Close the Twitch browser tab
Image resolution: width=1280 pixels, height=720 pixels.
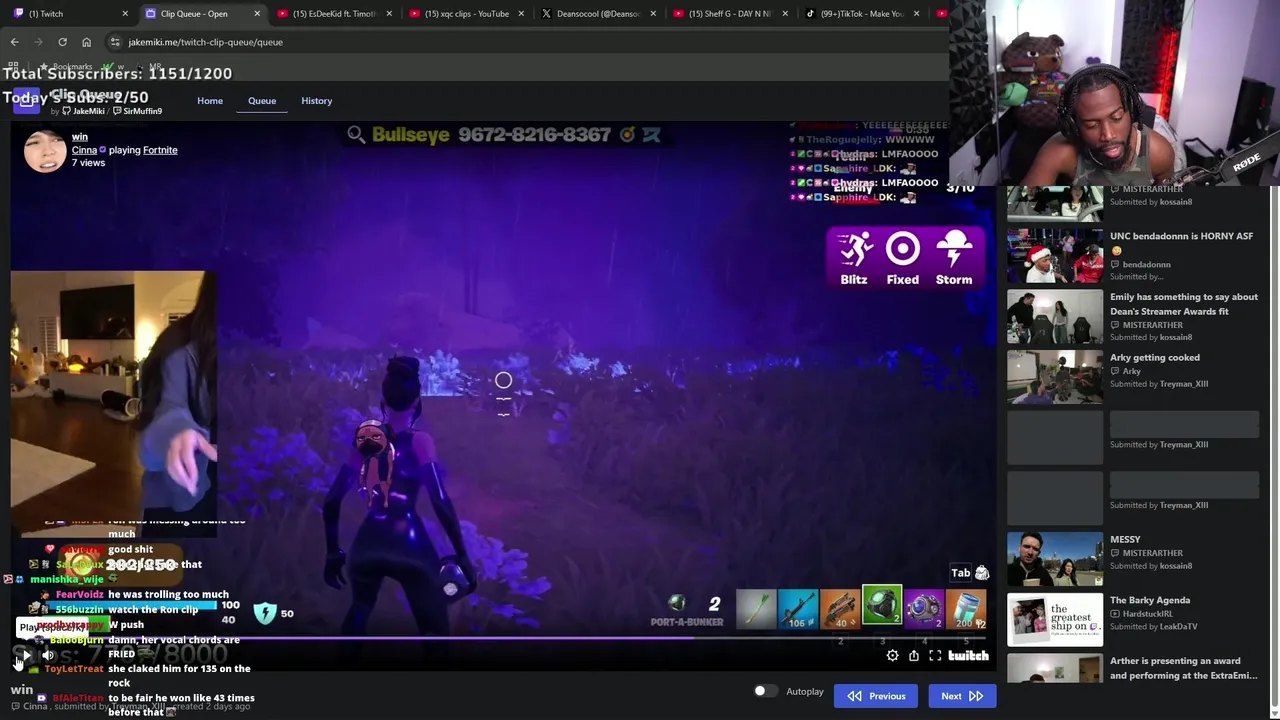coord(125,14)
